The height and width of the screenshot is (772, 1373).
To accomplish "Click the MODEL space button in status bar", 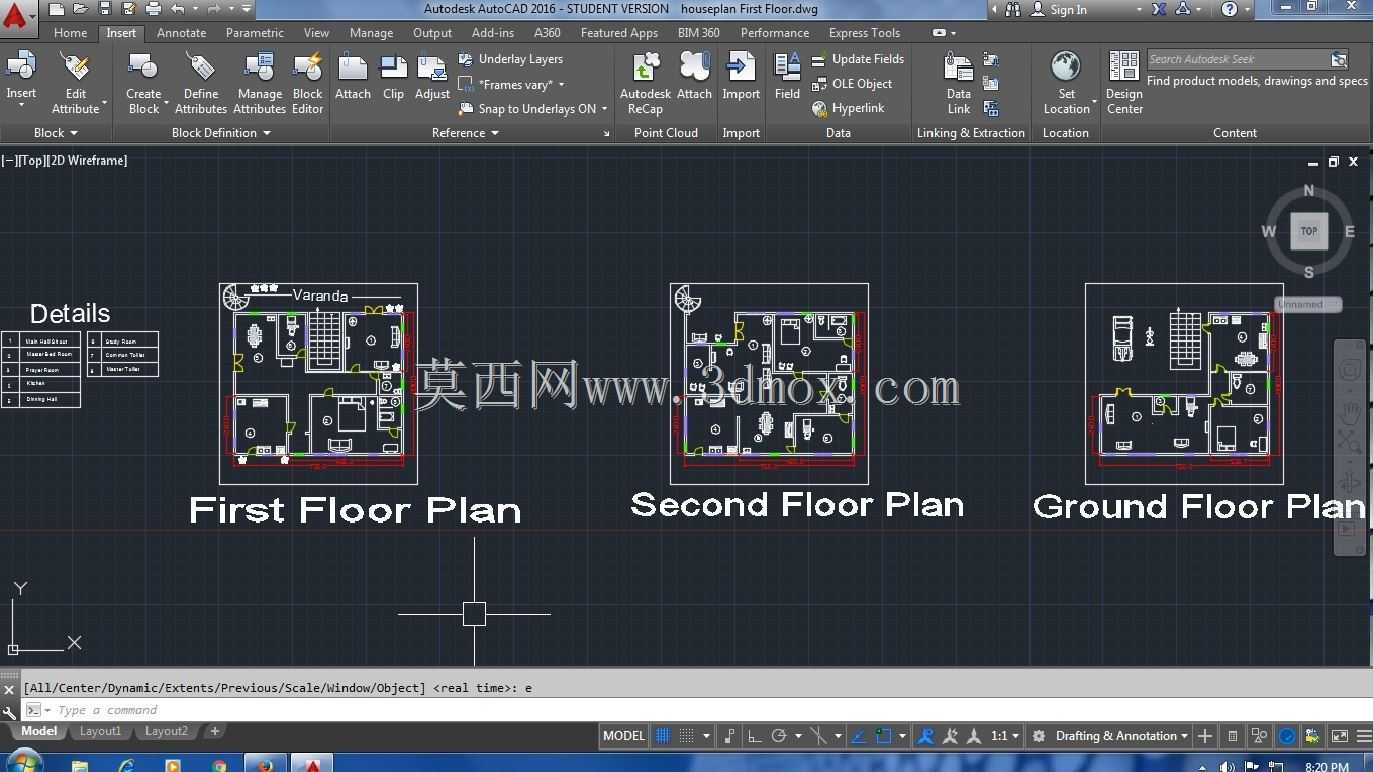I will coord(624,736).
